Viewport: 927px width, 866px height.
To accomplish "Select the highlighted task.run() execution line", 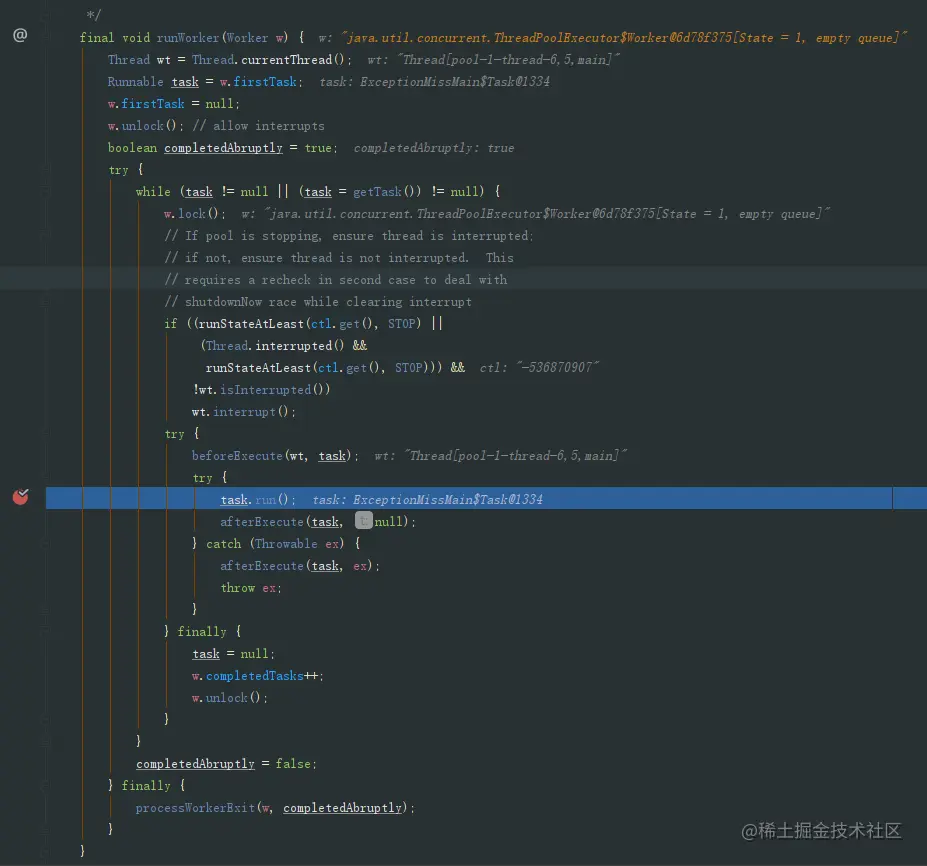I will coord(469,498).
